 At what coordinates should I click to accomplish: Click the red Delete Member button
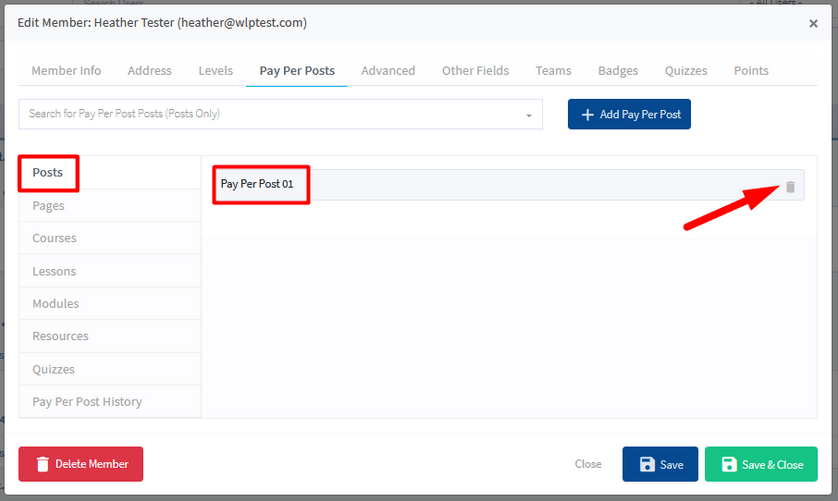point(81,464)
